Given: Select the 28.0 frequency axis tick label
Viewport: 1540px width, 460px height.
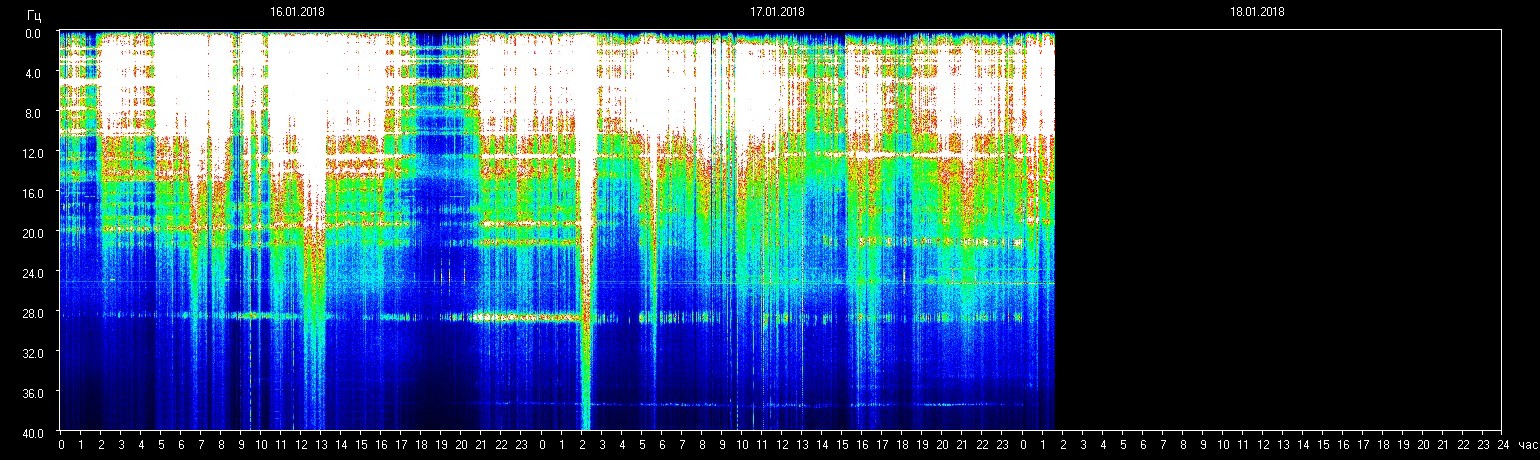Looking at the screenshot, I should (x=33, y=313).
